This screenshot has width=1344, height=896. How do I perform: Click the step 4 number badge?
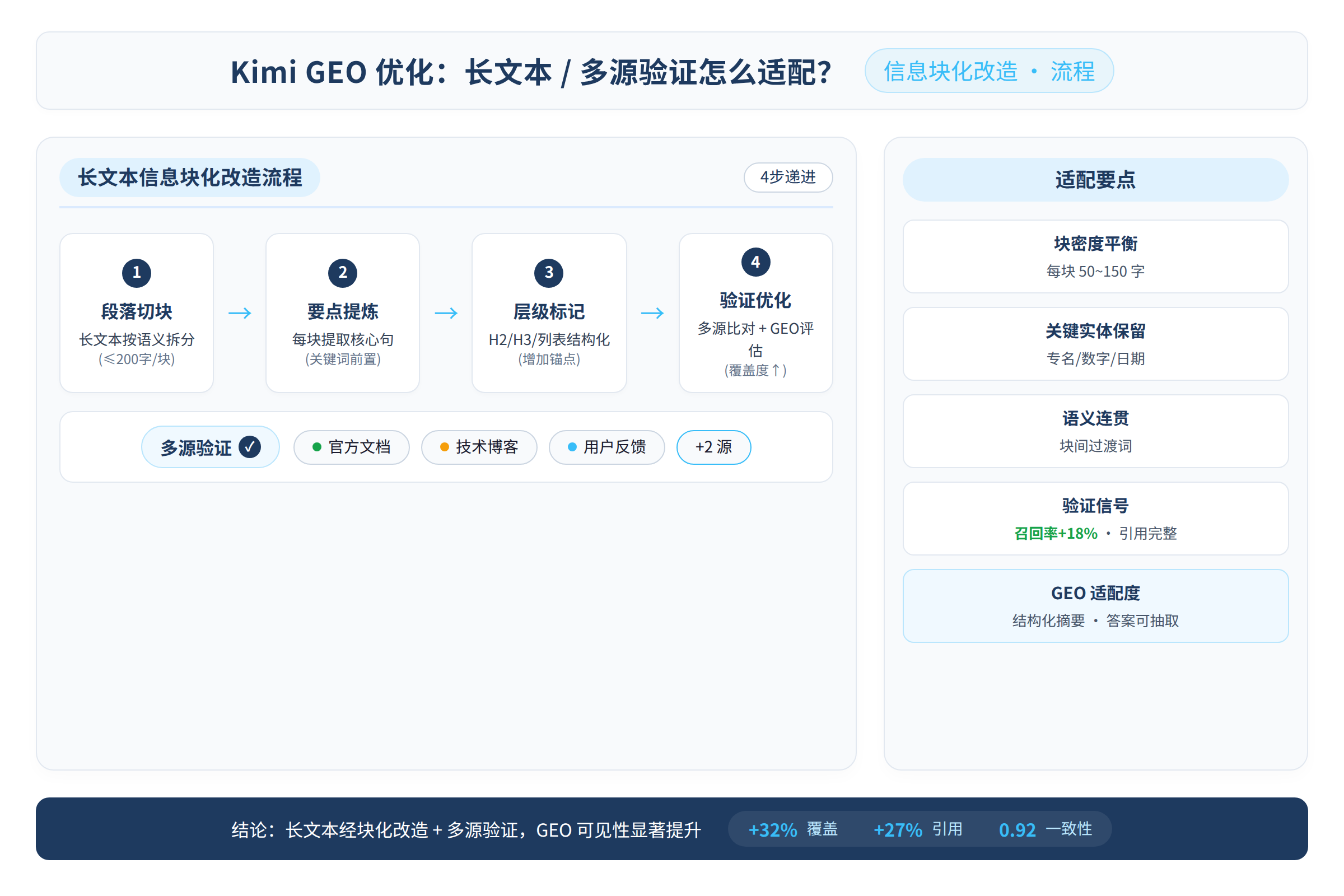(x=755, y=262)
